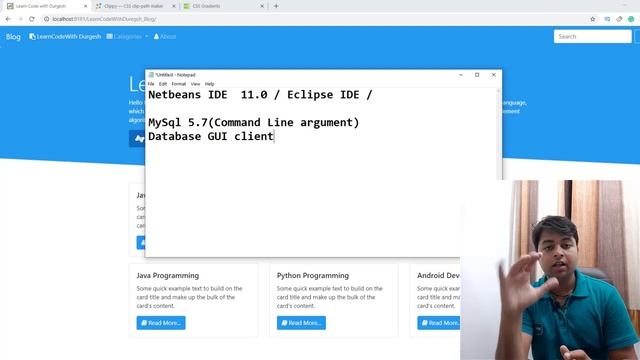The image size is (640, 360).
Task: Click the Search field in navbar
Action: (x=592, y=36)
